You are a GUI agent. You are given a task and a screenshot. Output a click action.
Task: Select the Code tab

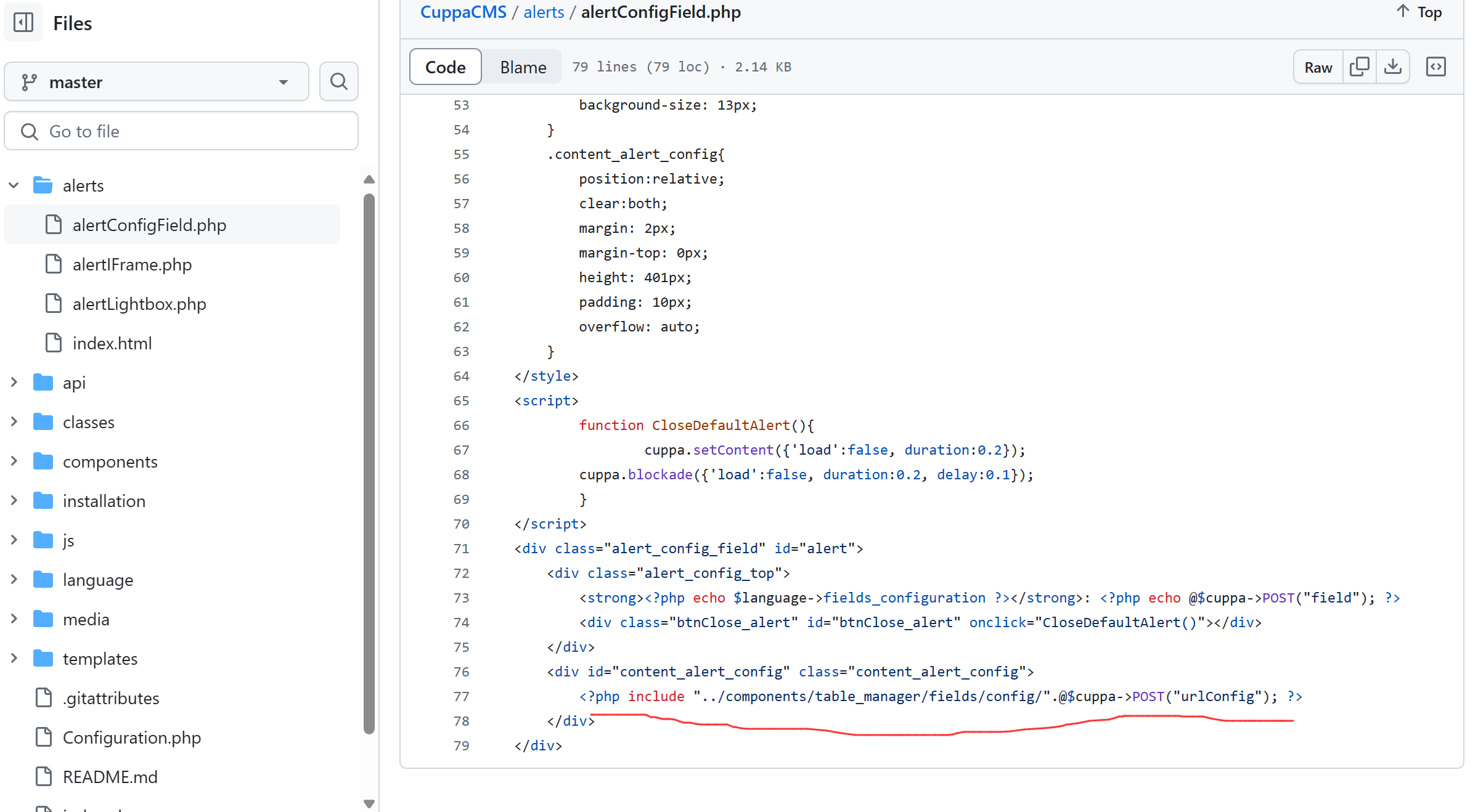click(445, 67)
